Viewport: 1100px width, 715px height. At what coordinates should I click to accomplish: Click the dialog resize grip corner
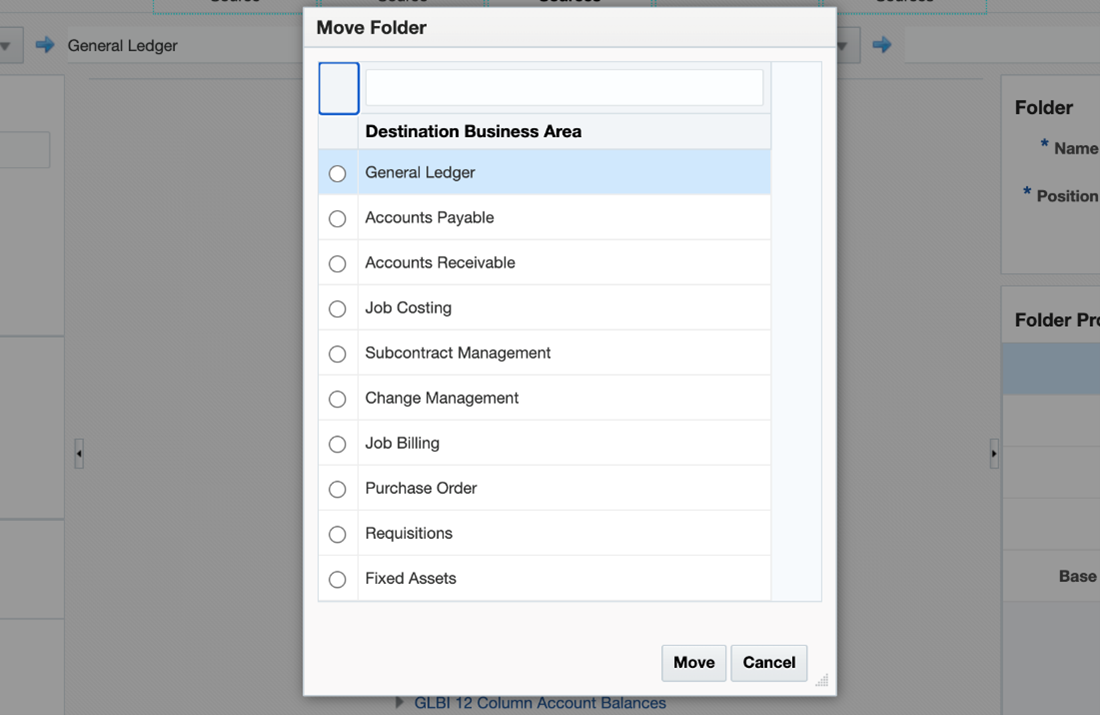tap(821, 680)
